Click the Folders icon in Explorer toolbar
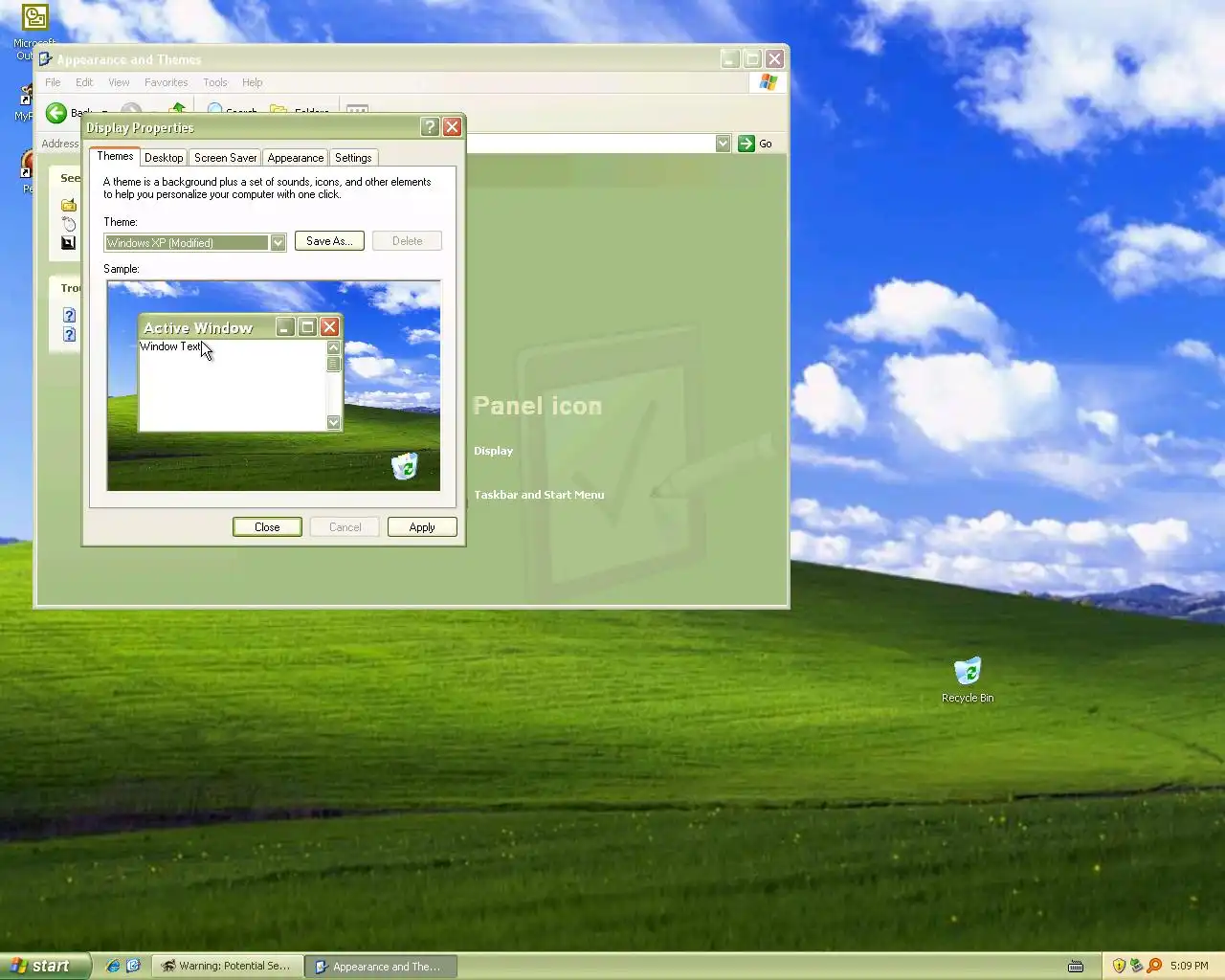The width and height of the screenshot is (1225, 980). [x=278, y=110]
